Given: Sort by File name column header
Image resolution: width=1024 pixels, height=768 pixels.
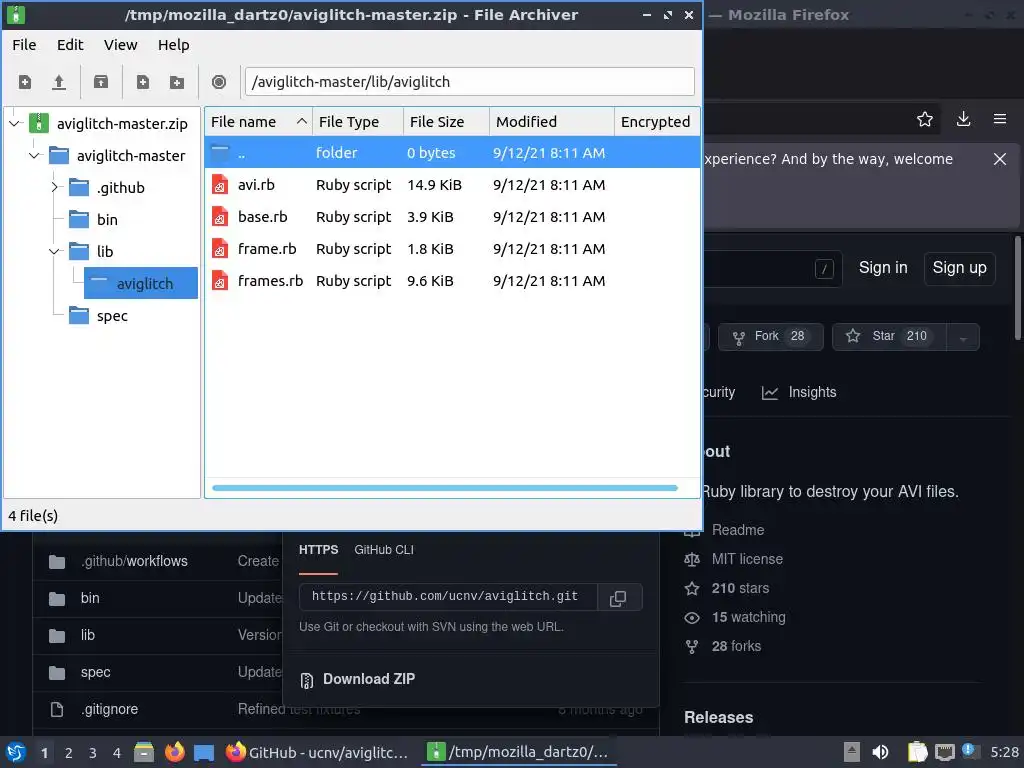Looking at the screenshot, I should coord(258,122).
